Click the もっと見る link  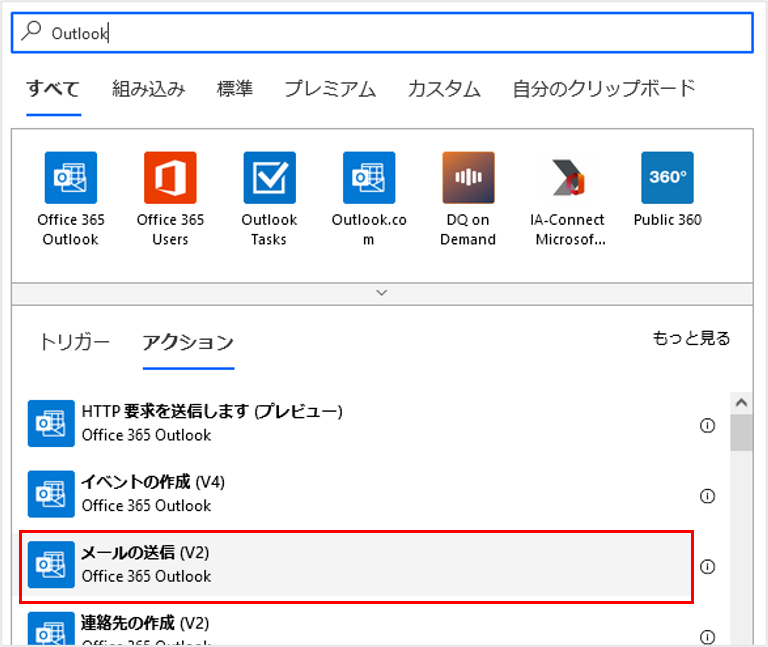pos(691,338)
